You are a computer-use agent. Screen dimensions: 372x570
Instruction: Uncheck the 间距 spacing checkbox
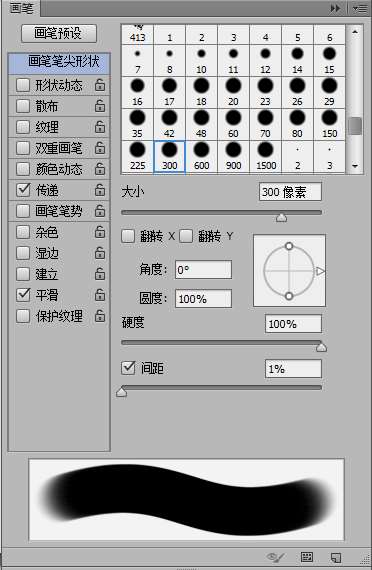[128, 368]
